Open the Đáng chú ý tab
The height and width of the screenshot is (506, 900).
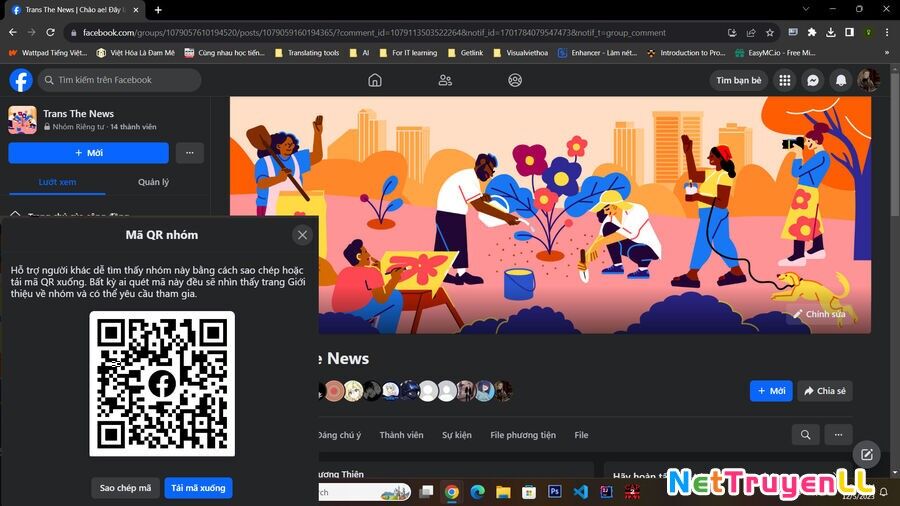tap(340, 435)
